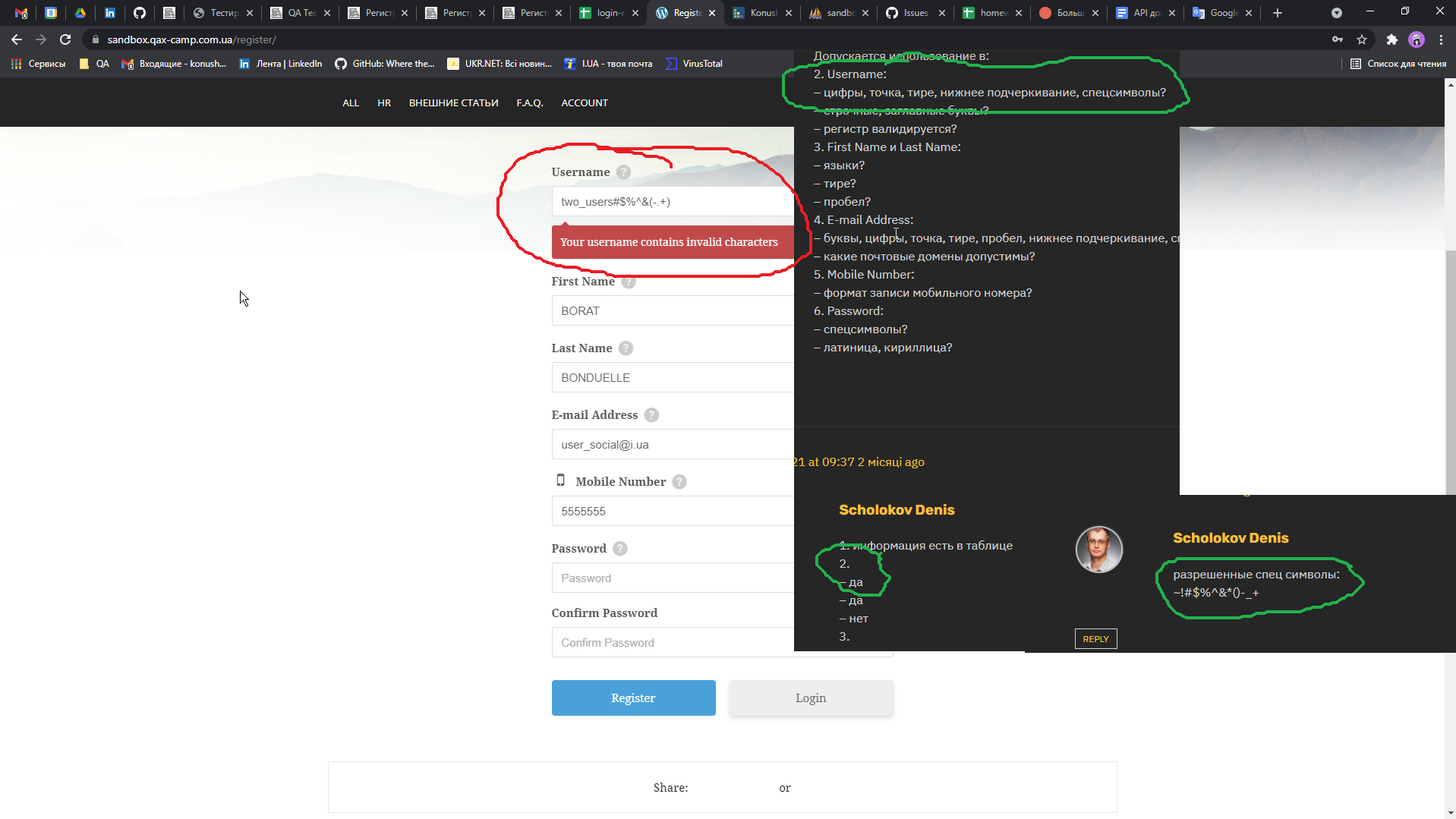Focus the Confirm Password input field
The image size is (1456, 819).
673,643
